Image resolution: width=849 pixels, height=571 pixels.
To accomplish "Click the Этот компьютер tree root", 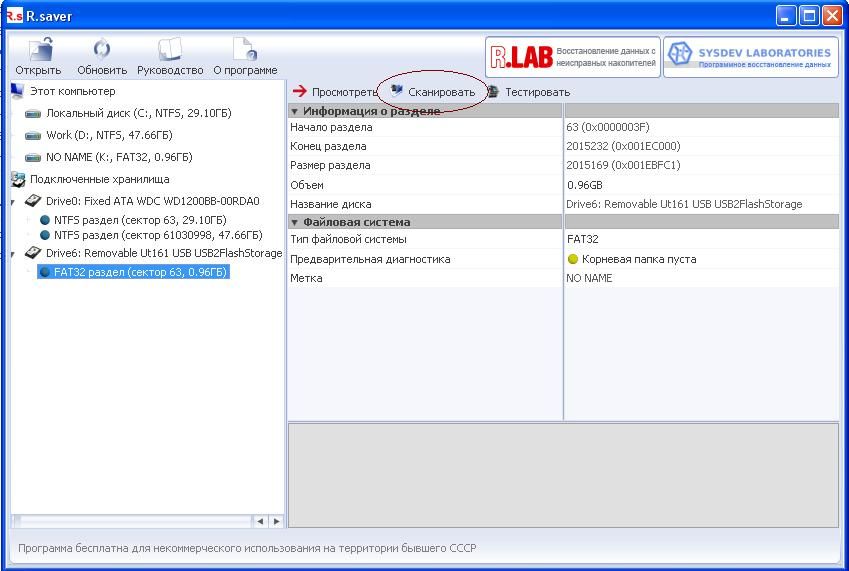I will 72,92.
